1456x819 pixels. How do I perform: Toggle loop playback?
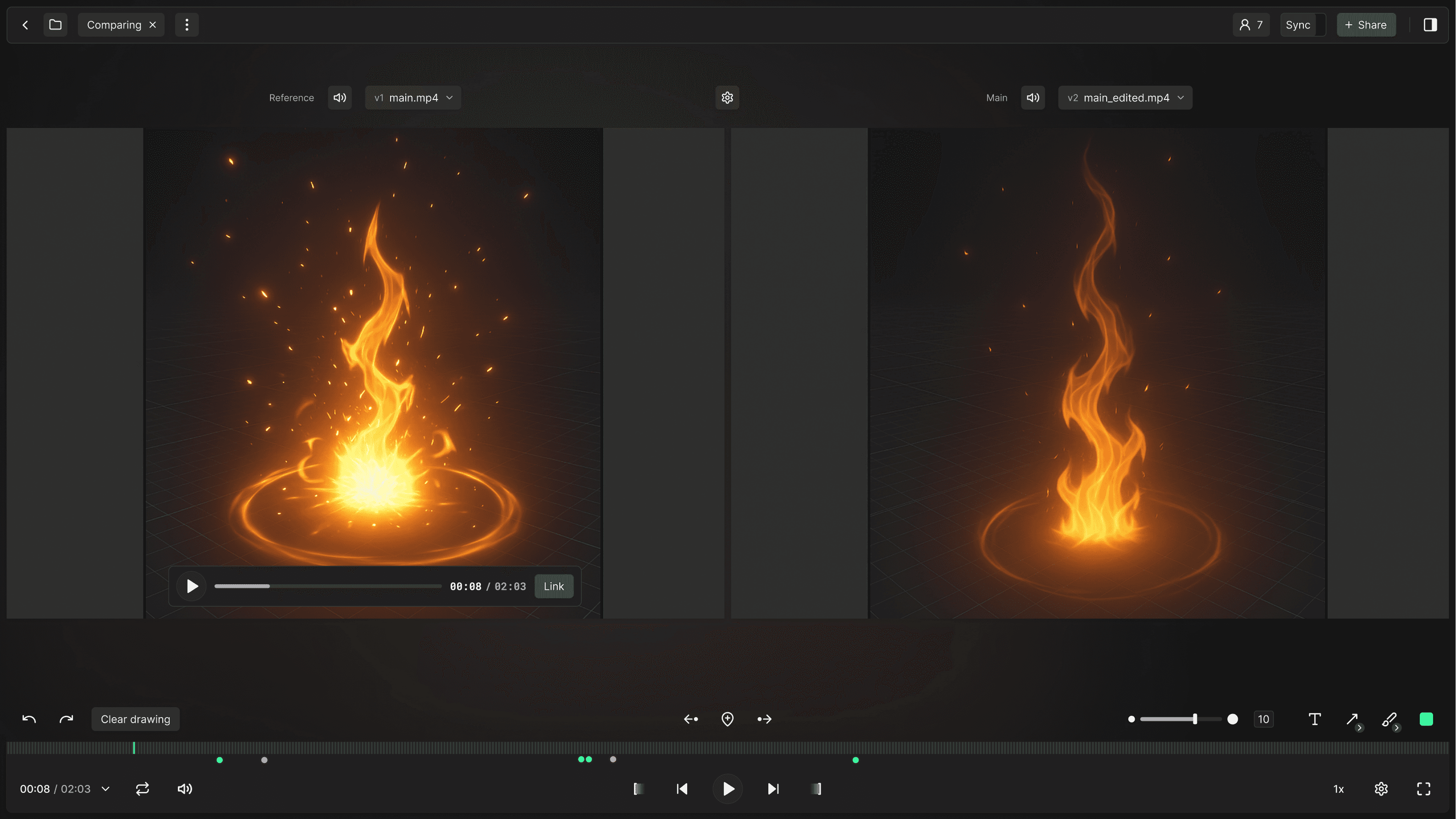[x=143, y=789]
